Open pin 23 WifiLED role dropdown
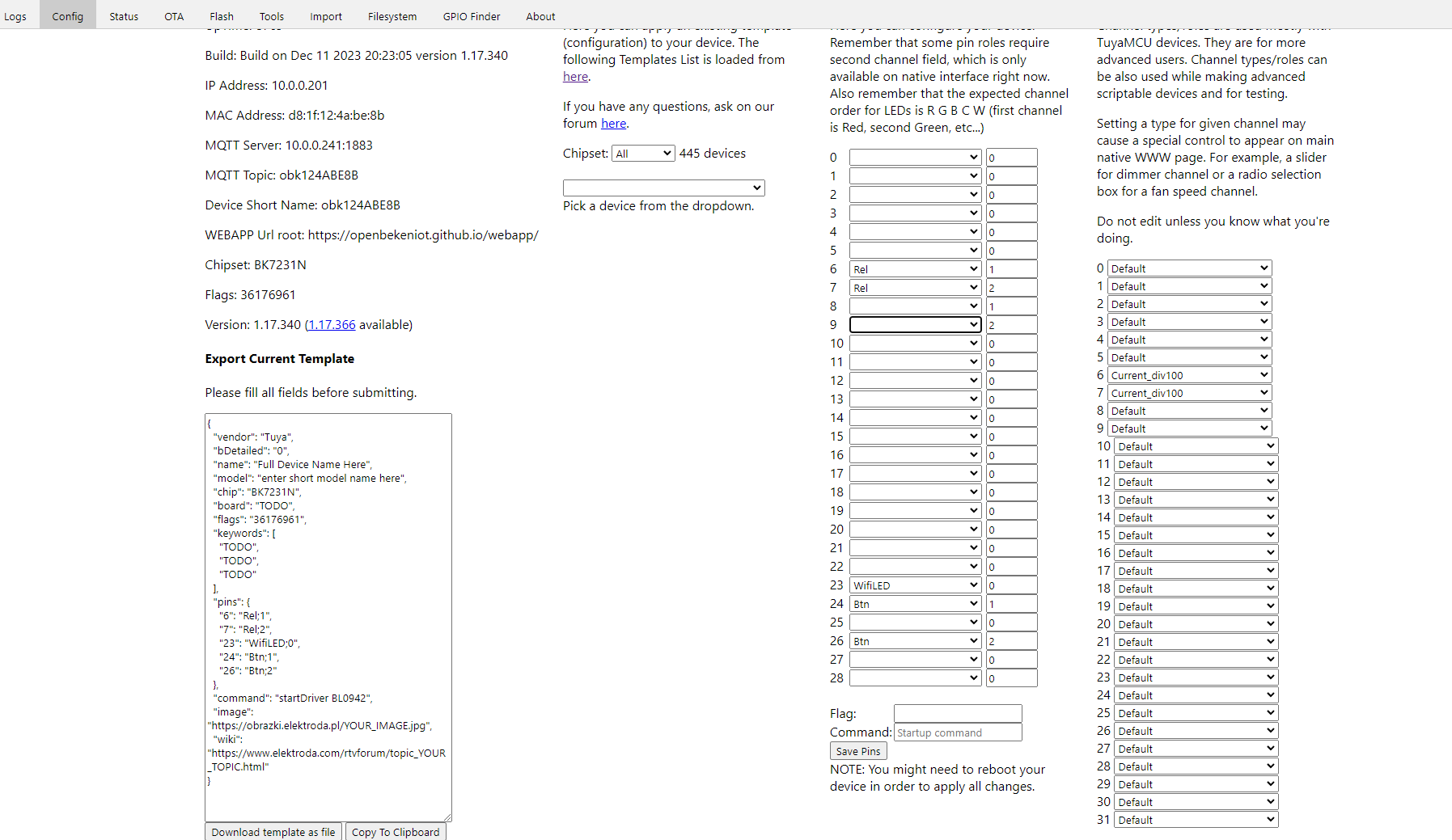1452x840 pixels. click(x=916, y=585)
